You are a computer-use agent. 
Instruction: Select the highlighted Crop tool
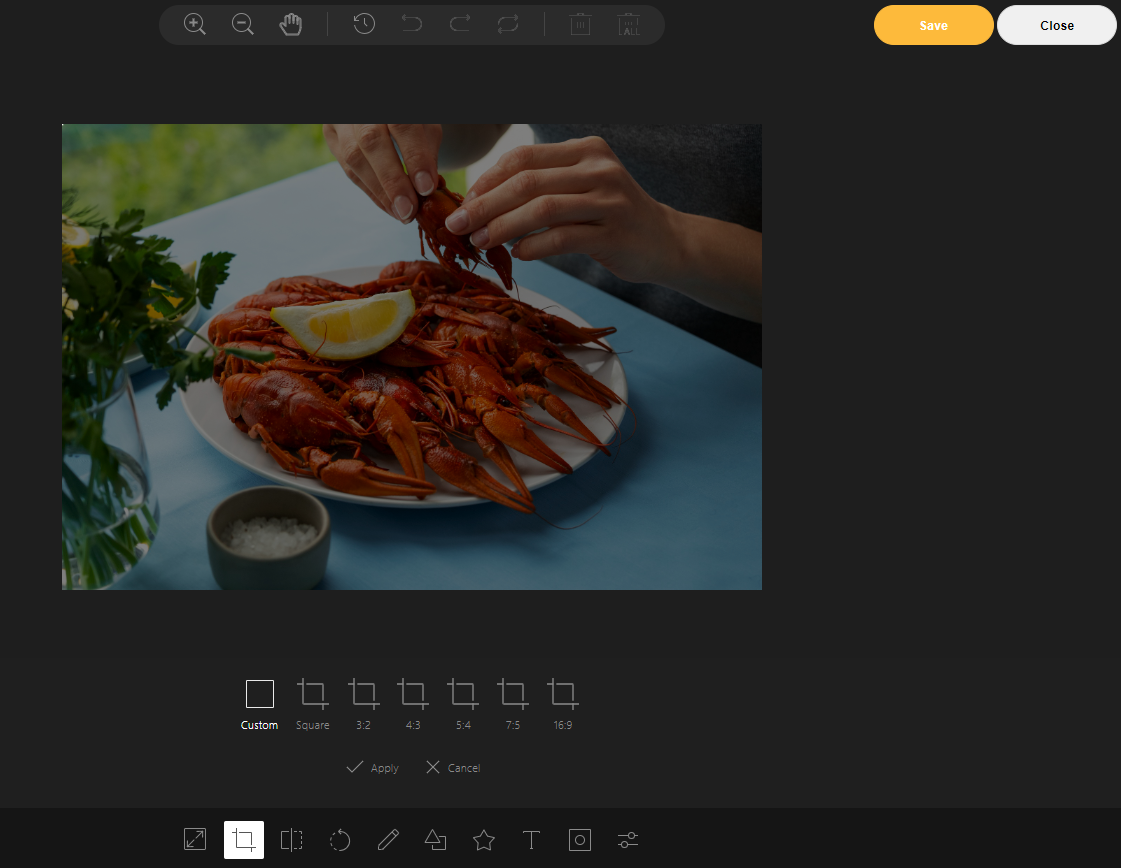click(x=244, y=839)
